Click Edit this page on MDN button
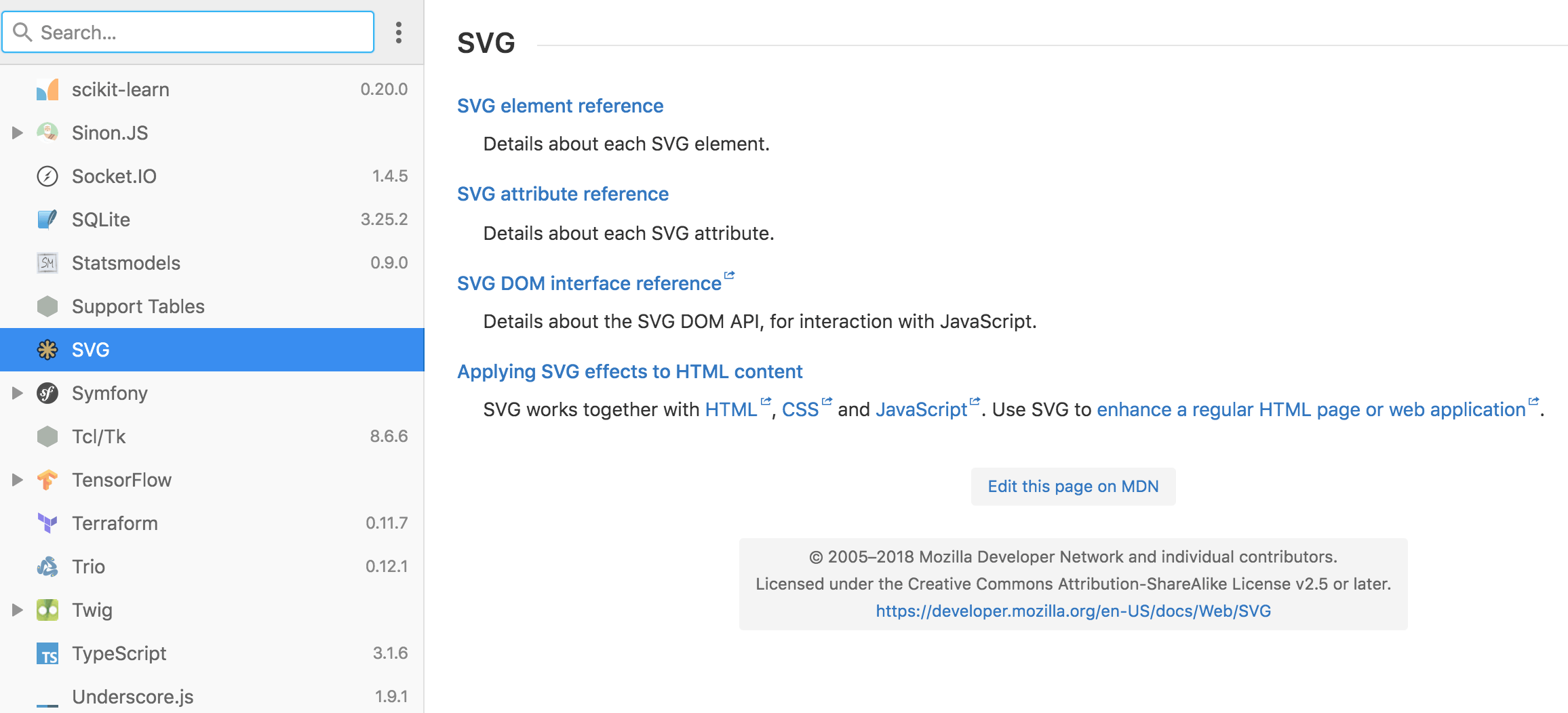Viewport: 1568px width, 713px height. pyautogui.click(x=1073, y=487)
